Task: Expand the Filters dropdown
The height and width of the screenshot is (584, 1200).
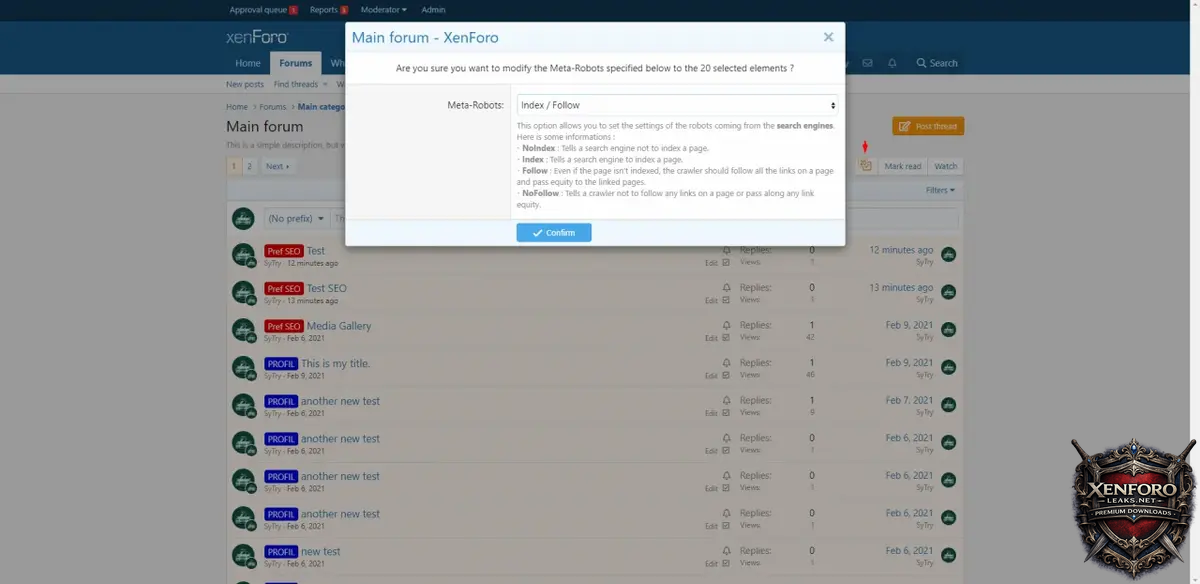Action: (940, 190)
